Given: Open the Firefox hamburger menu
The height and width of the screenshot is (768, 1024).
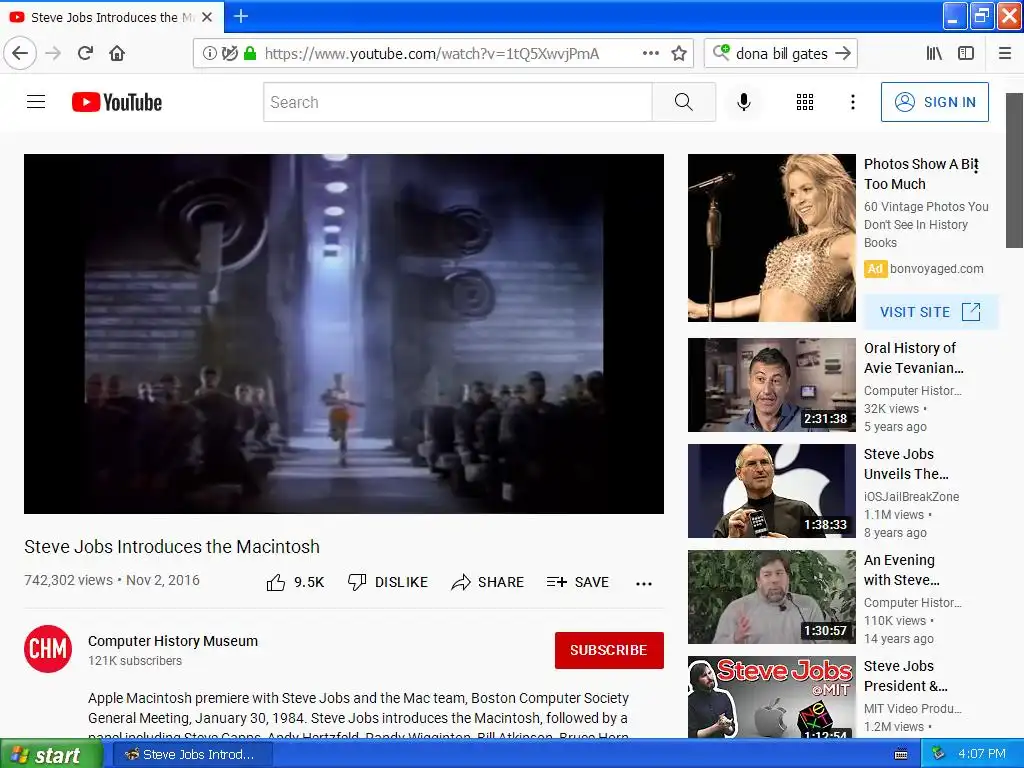Looking at the screenshot, I should click(x=1005, y=54).
